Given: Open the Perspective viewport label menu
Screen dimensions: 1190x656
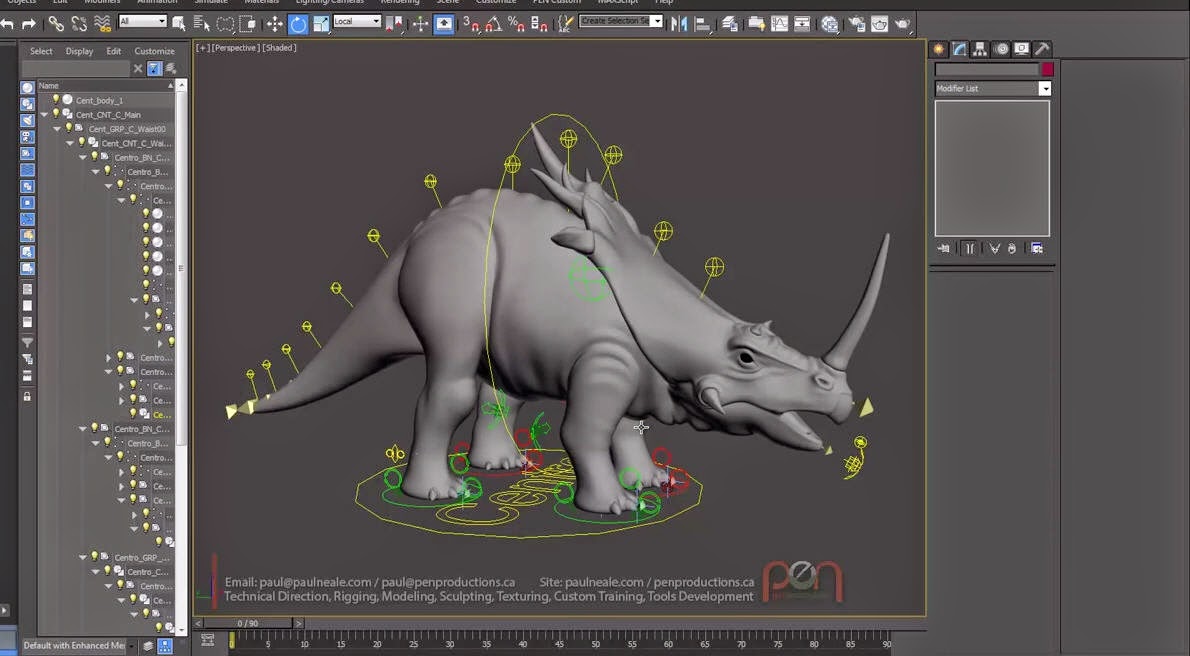Looking at the screenshot, I should 235,48.
